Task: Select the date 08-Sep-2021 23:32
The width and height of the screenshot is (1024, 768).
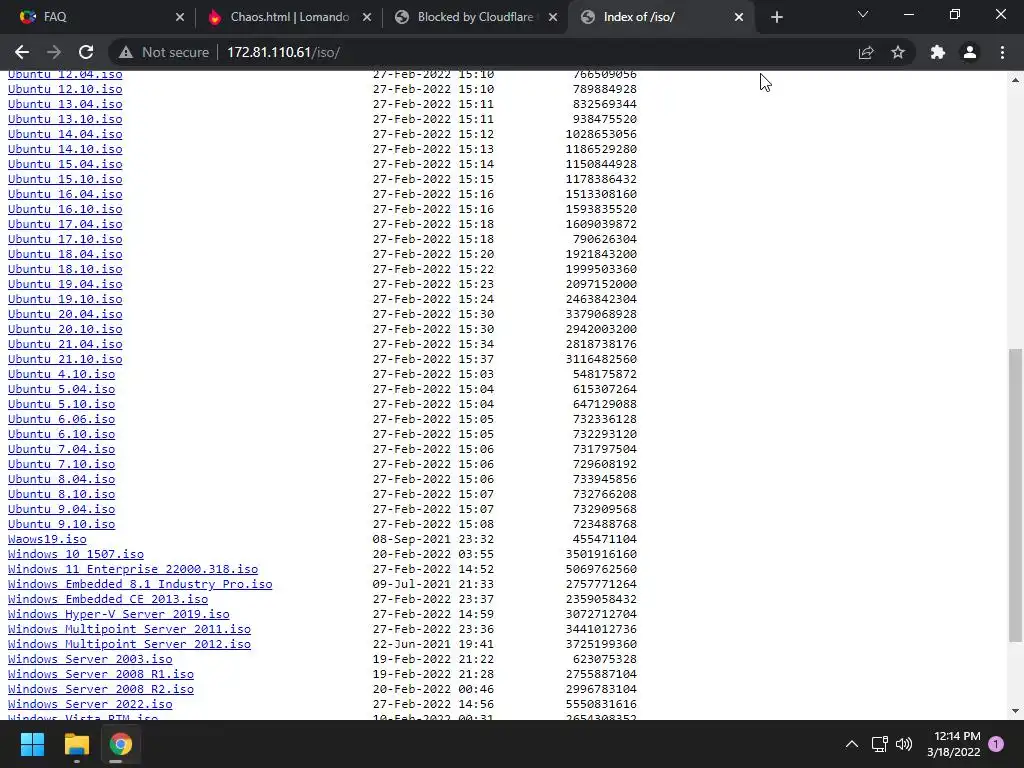Action: click(x=433, y=539)
